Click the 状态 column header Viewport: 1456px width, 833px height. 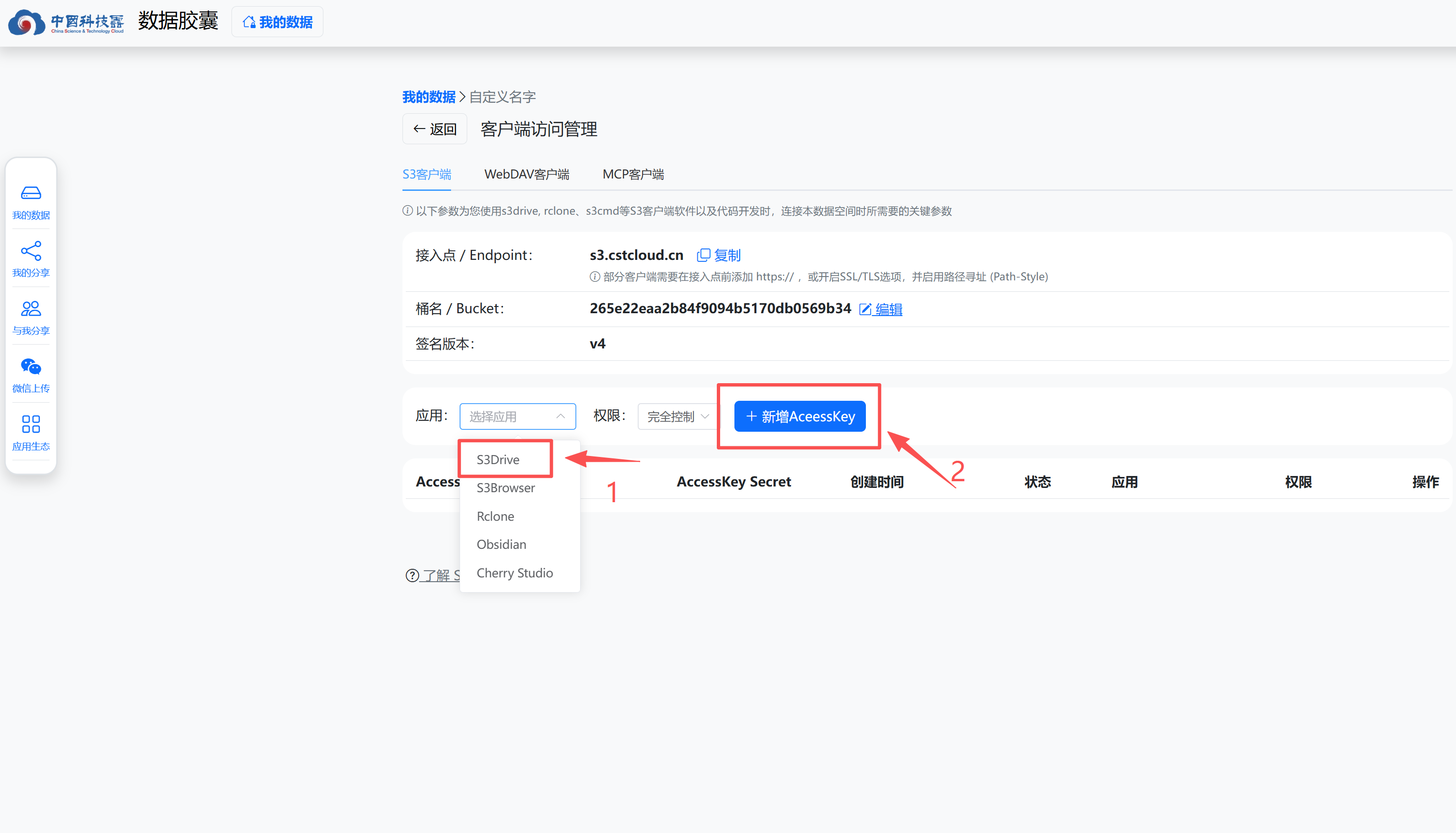click(1038, 482)
